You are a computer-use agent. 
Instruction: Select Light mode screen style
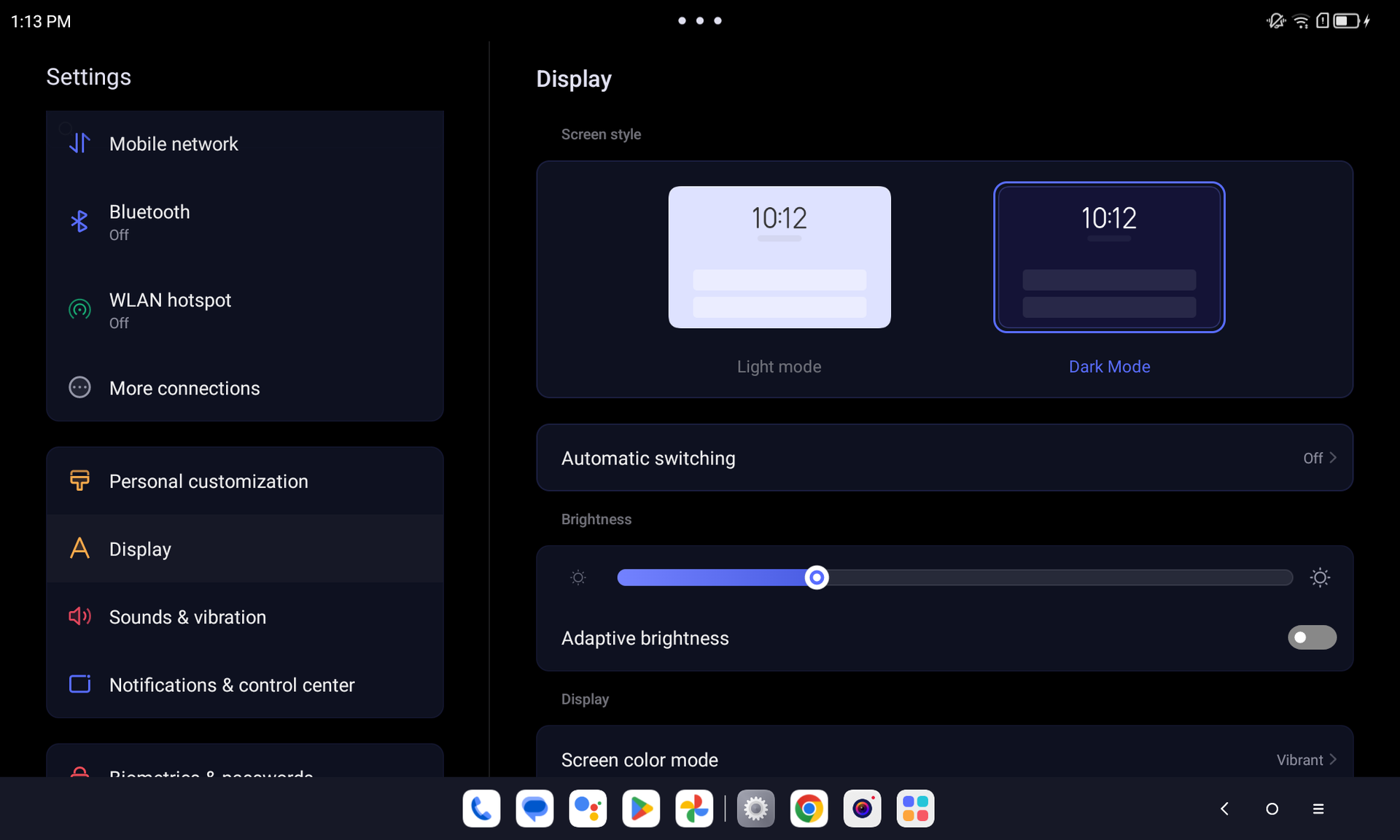[779, 257]
